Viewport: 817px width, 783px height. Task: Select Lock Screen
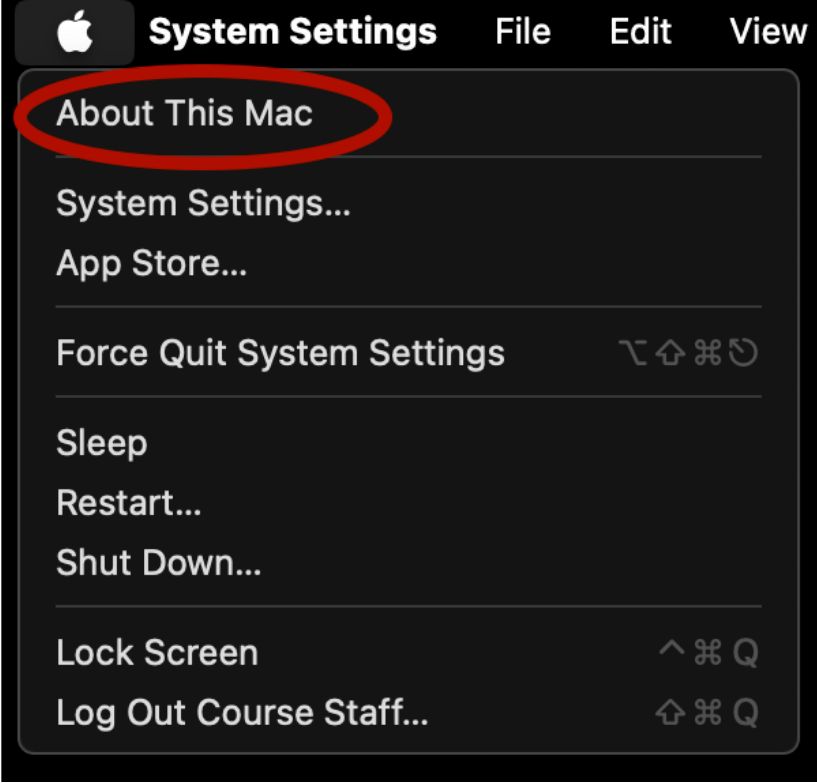point(157,651)
